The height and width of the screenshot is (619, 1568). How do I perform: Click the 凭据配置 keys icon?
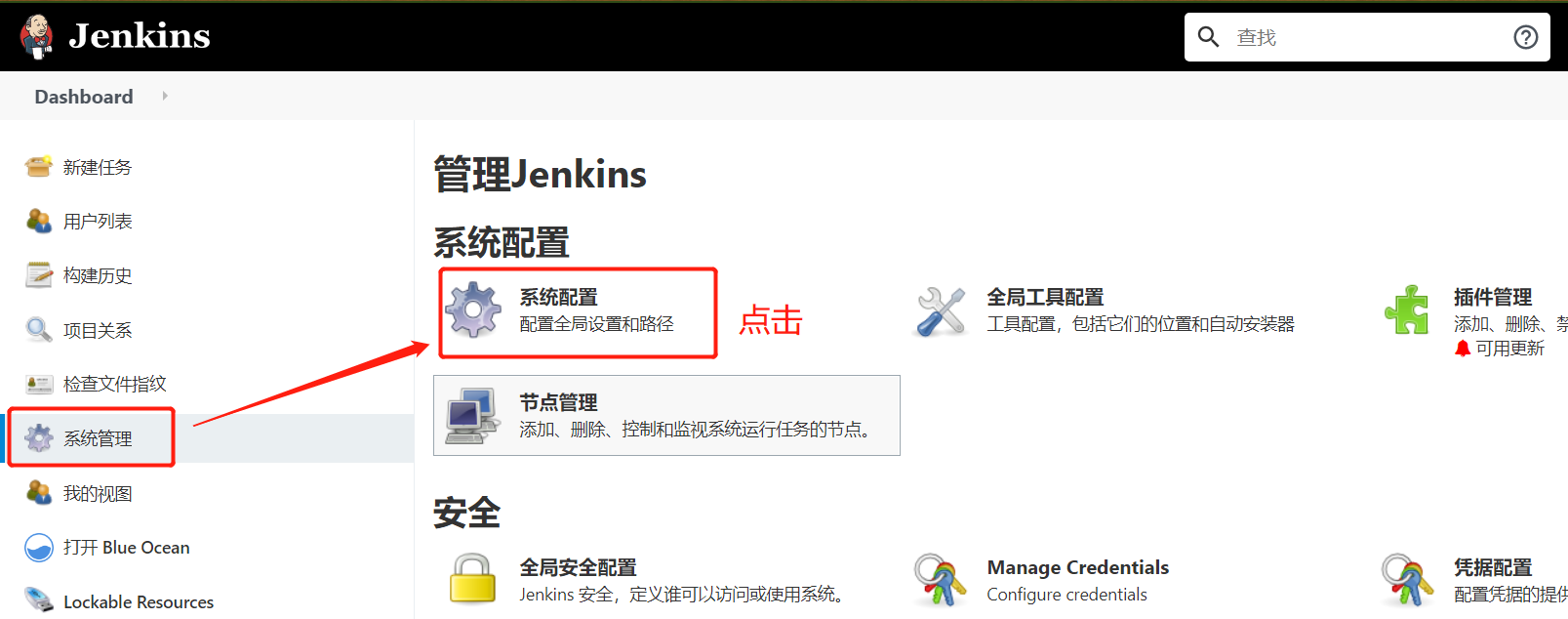(1407, 580)
